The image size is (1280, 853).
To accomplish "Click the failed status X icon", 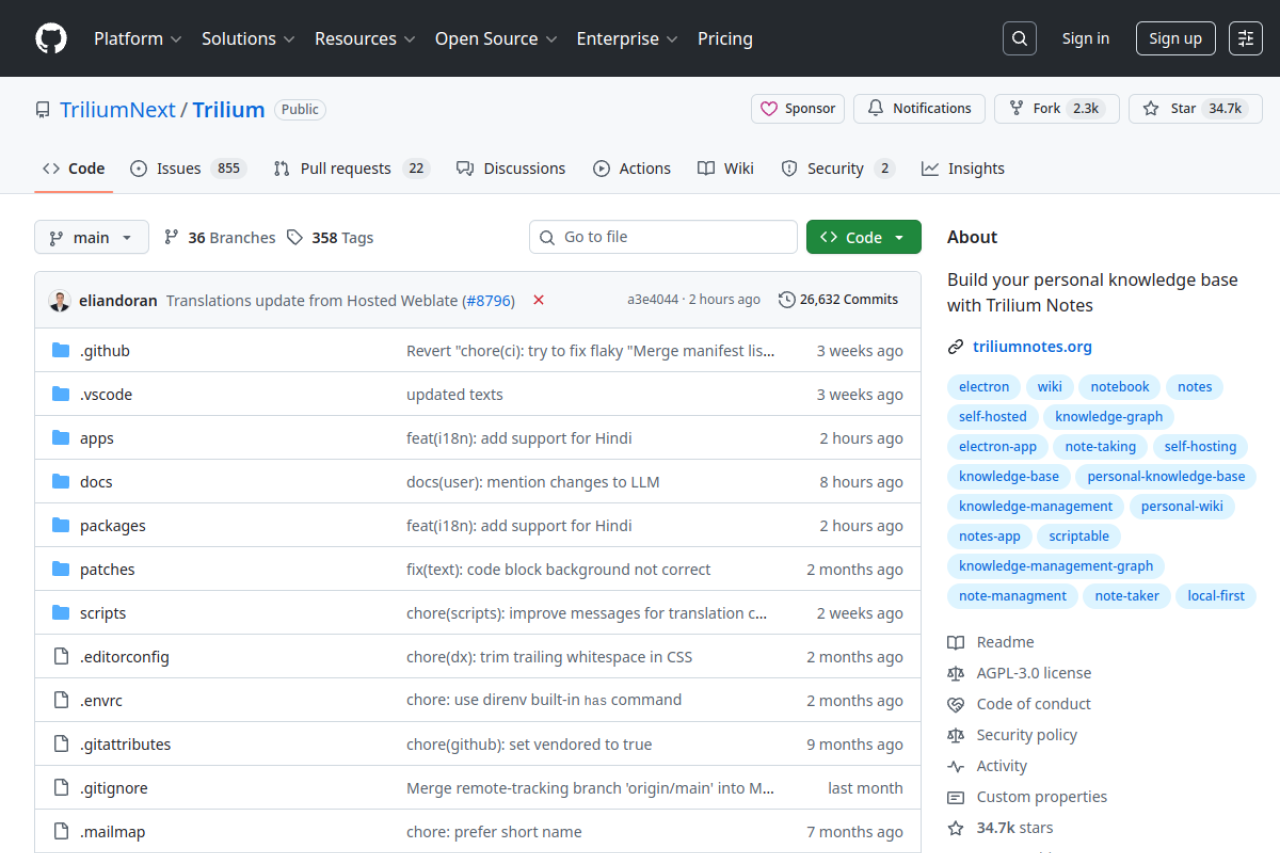I will coord(538,300).
